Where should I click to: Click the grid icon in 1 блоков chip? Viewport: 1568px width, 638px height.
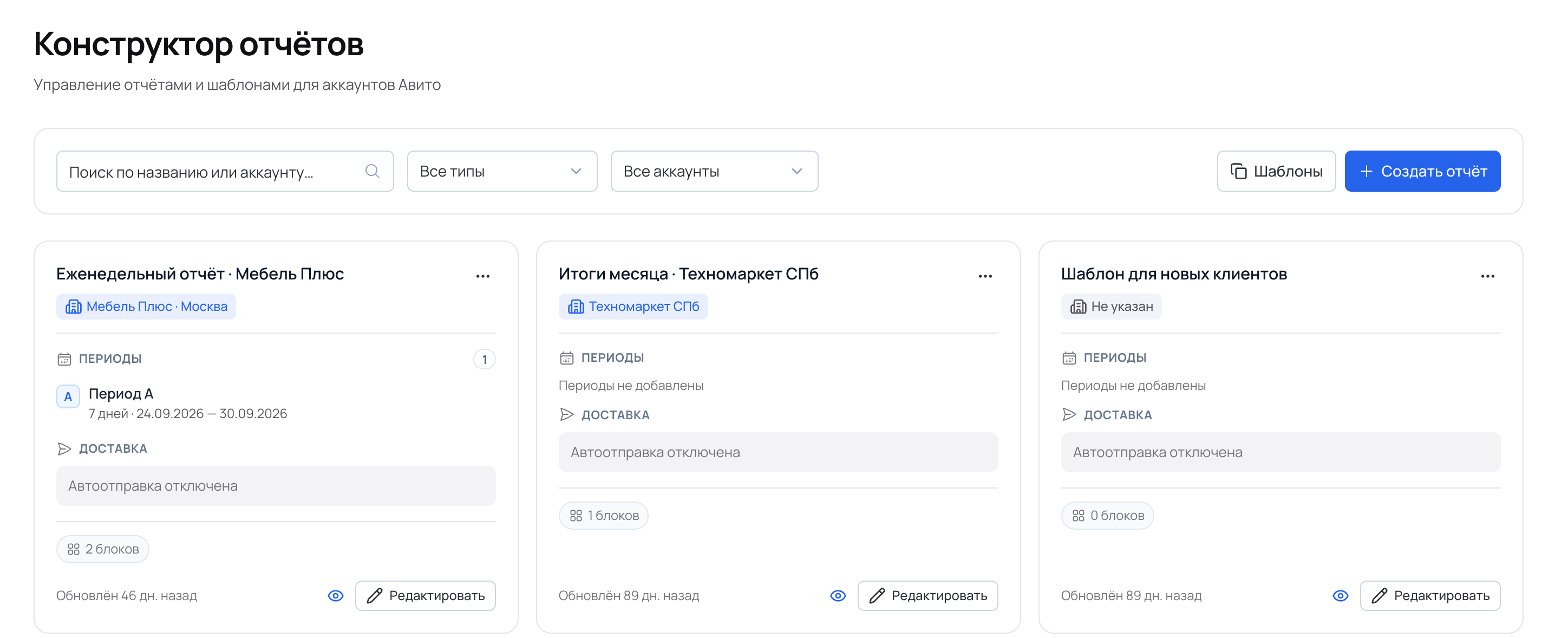pos(575,515)
